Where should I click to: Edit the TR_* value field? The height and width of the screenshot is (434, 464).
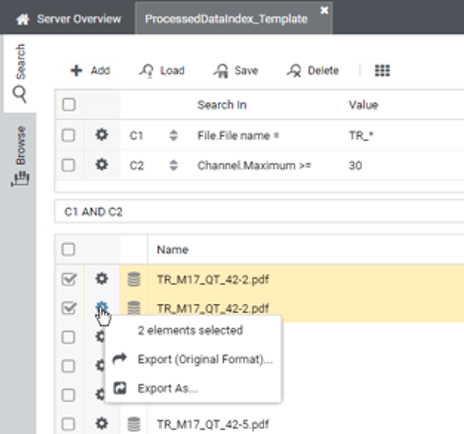click(361, 135)
